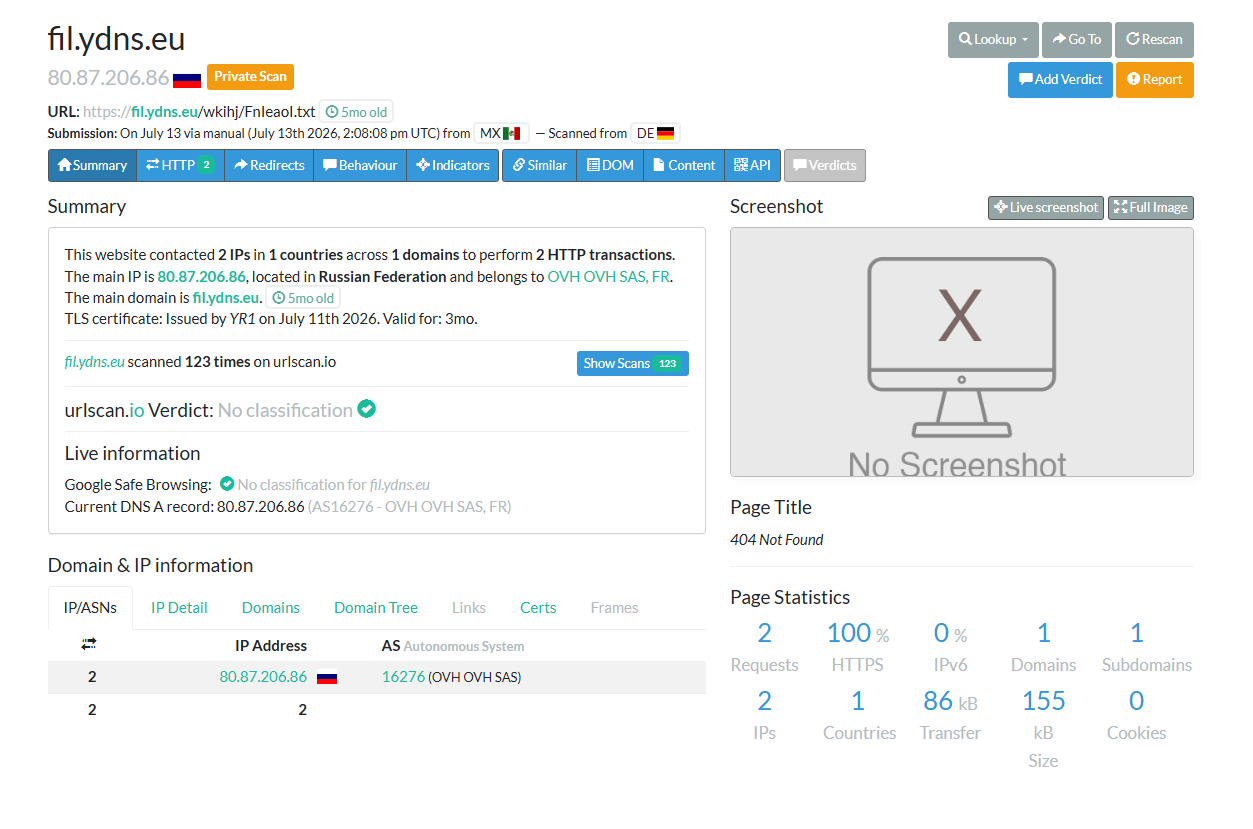
Task: Click the Go To button
Action: click(x=1077, y=40)
